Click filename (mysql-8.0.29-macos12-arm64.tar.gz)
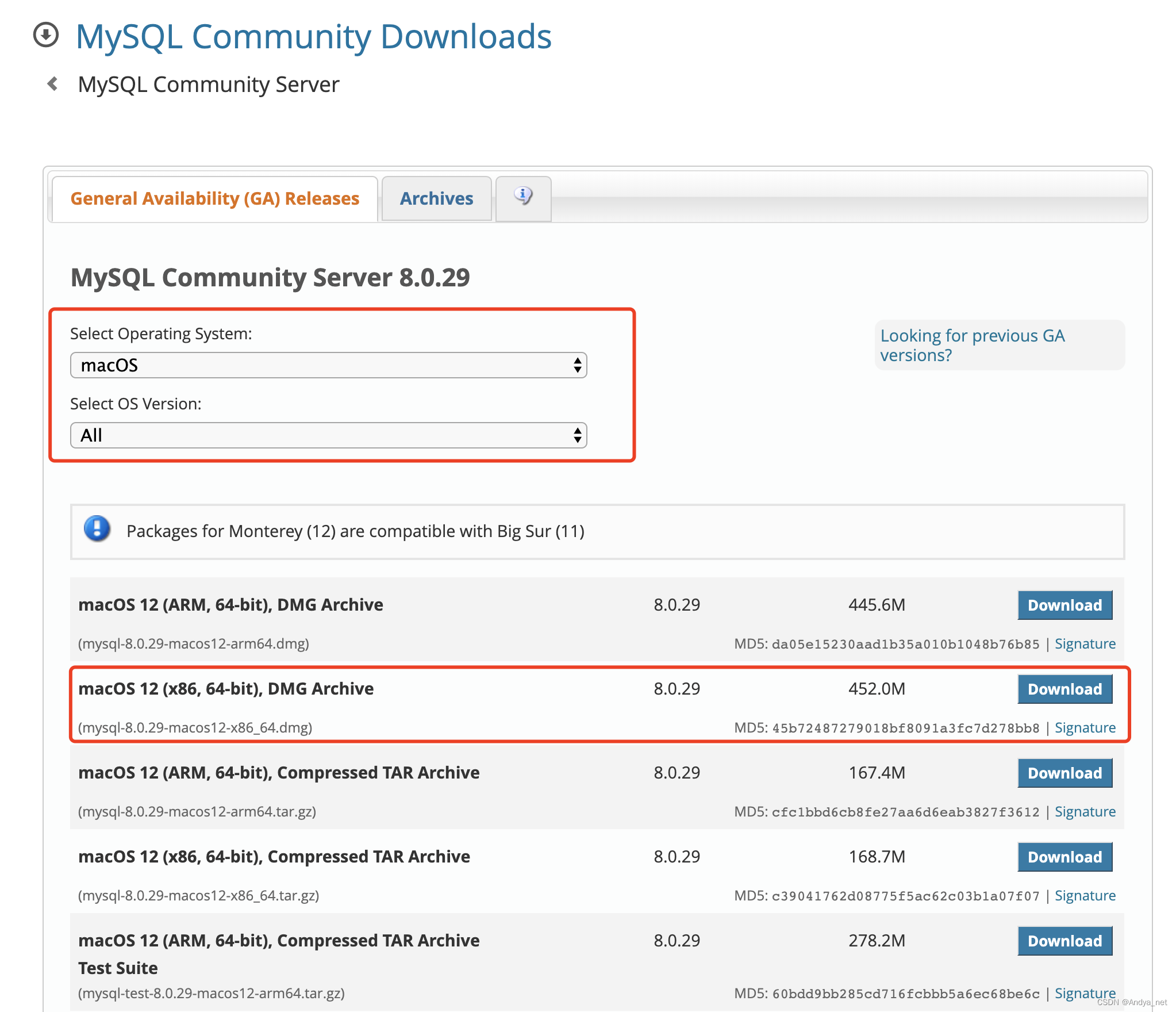Screen dimensions: 1176x1012 click(x=197, y=811)
